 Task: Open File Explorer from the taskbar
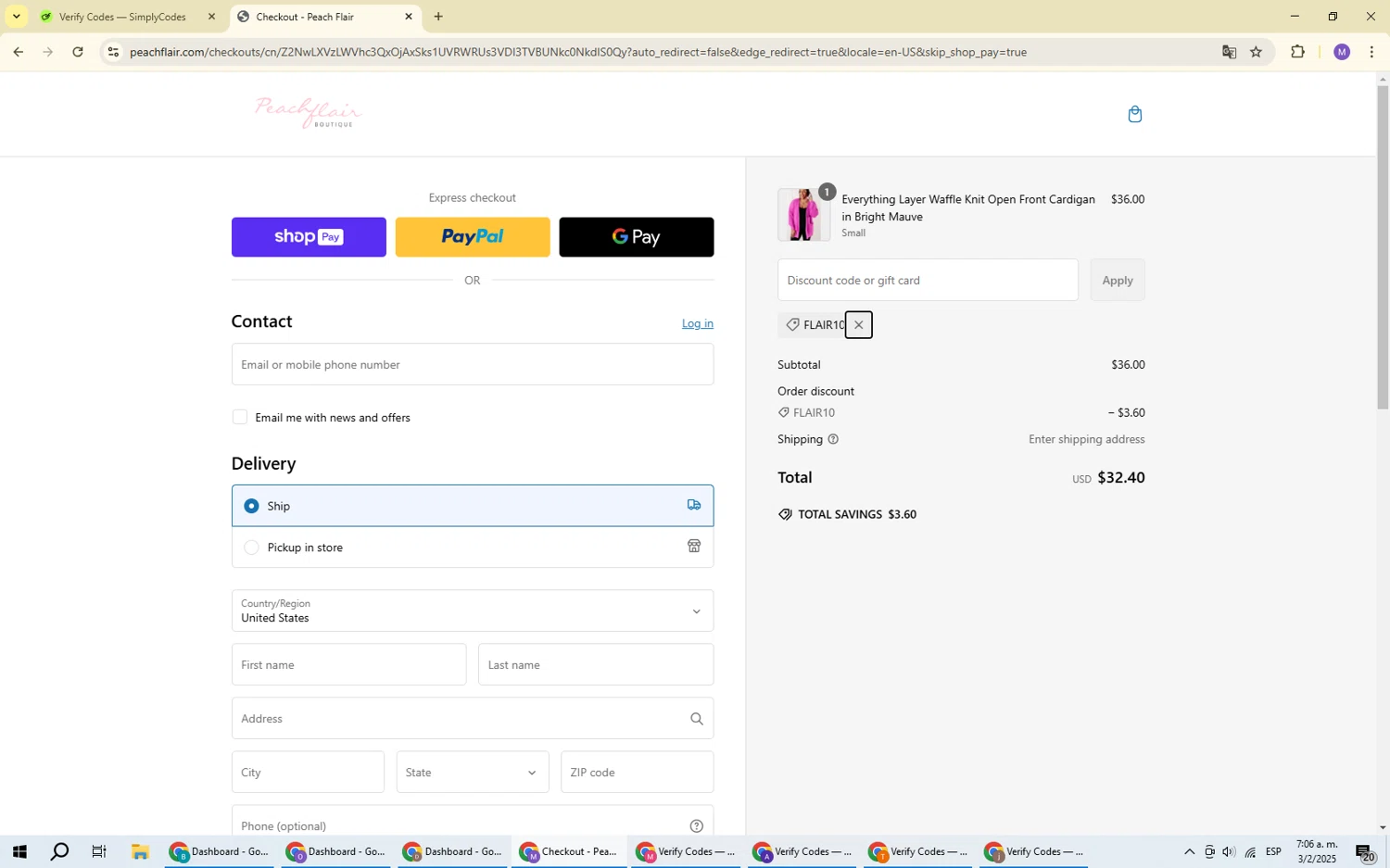pos(140,852)
